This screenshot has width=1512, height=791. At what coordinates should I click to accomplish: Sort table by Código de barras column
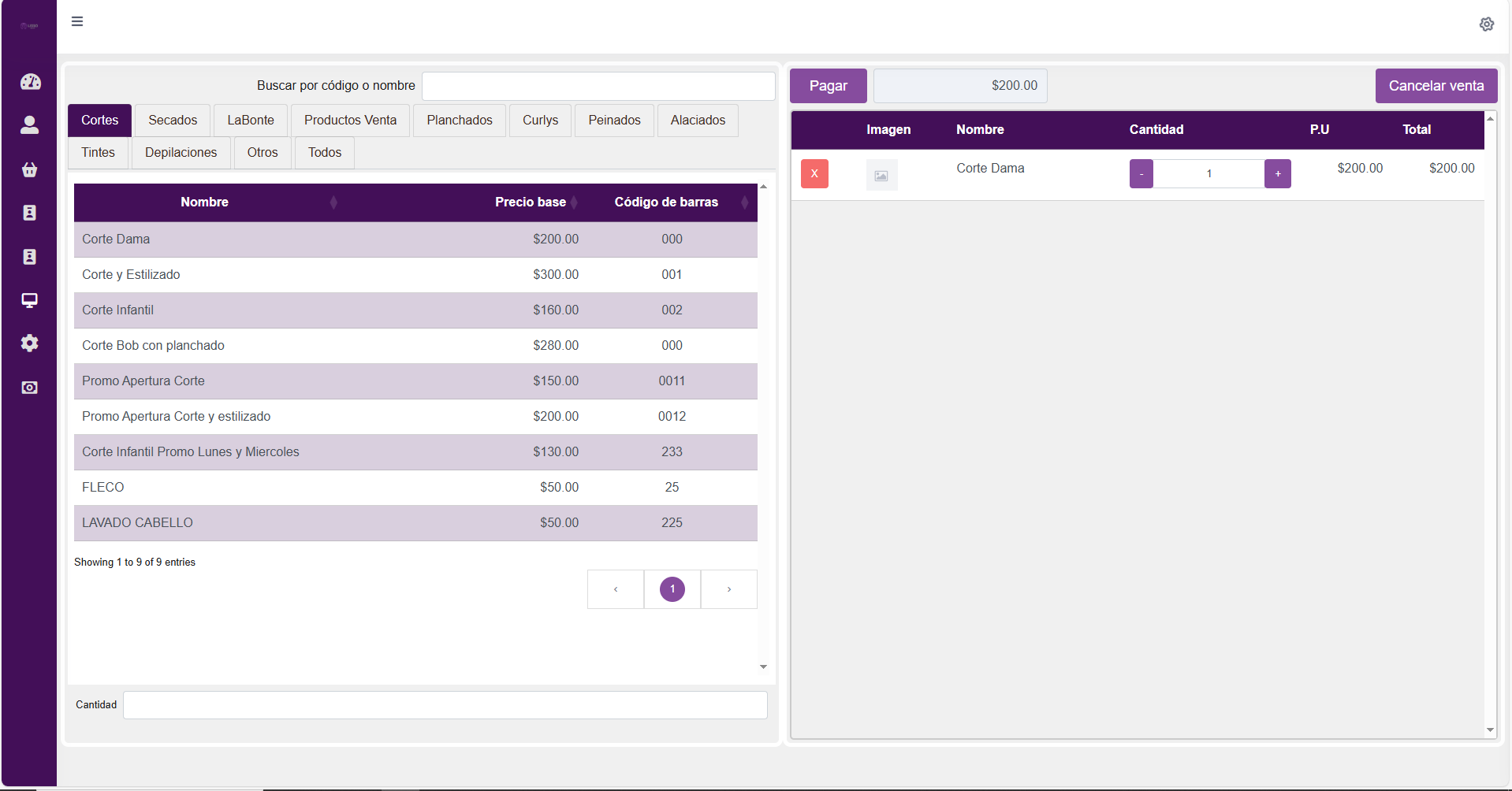(x=667, y=202)
